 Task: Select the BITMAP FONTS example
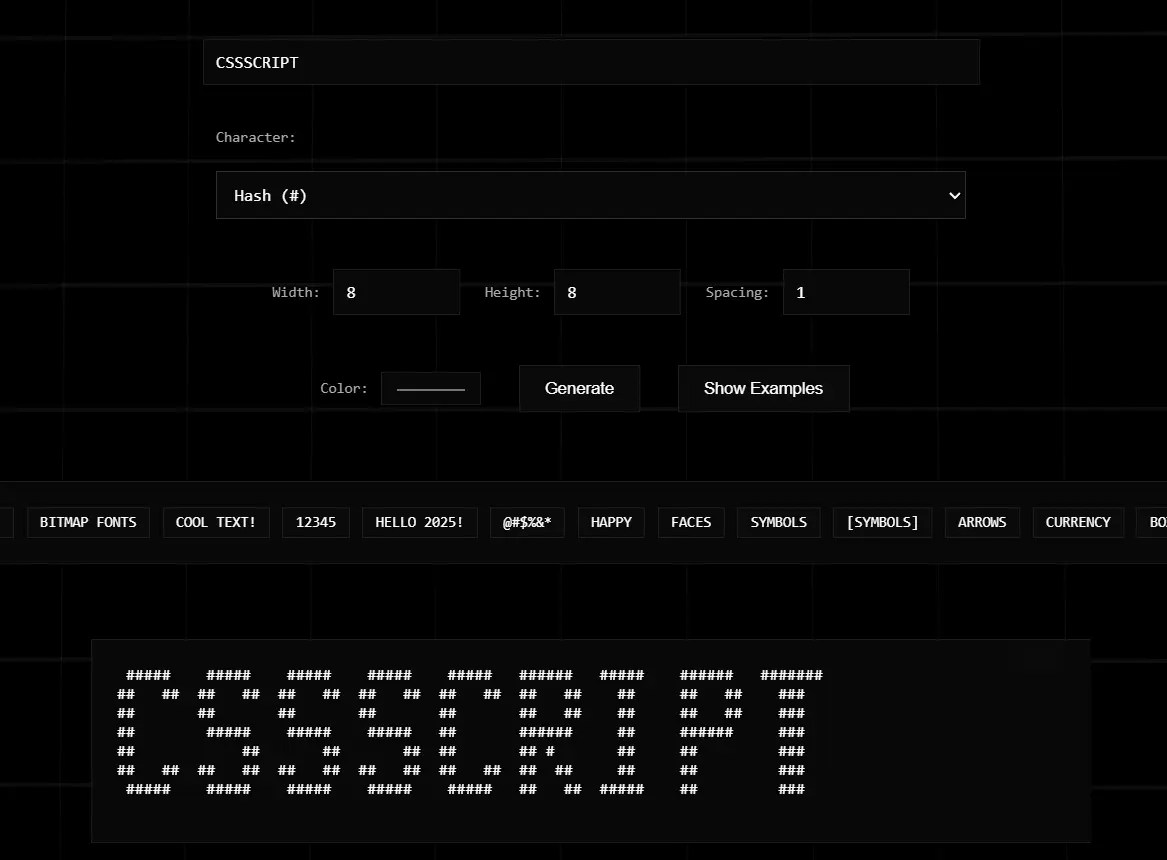(88, 521)
